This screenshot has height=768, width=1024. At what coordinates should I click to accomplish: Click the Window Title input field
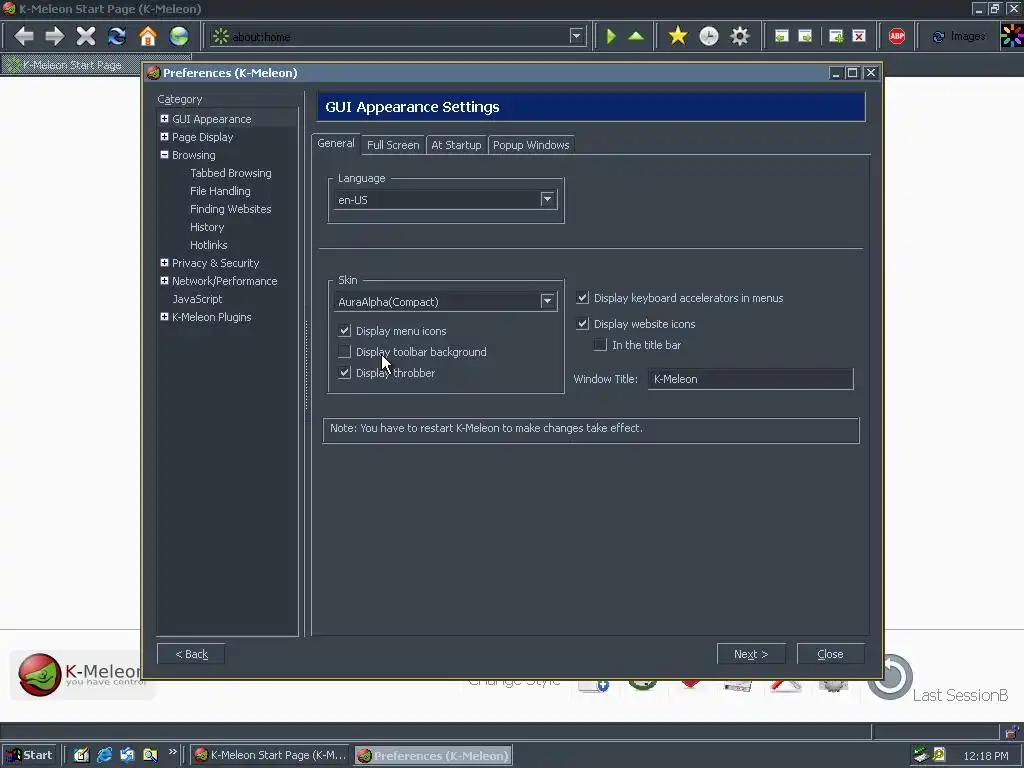pyautogui.click(x=750, y=379)
